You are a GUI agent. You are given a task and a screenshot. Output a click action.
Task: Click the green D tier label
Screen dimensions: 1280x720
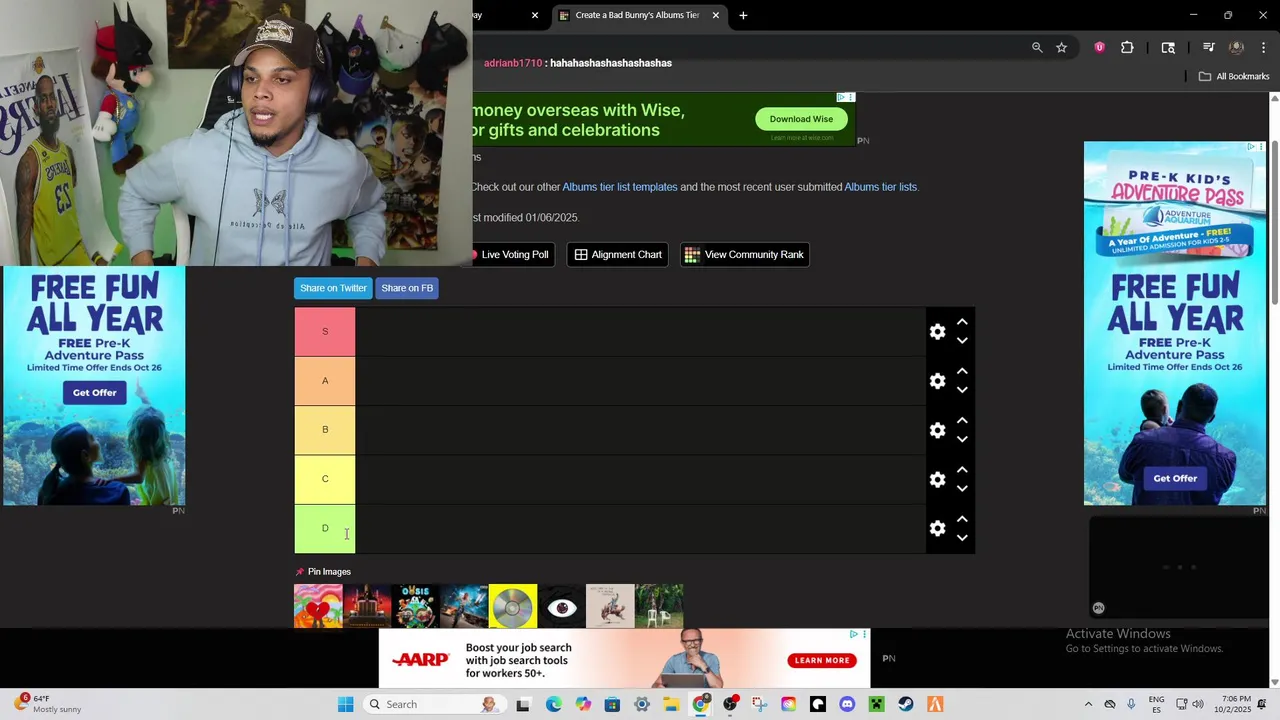point(325,528)
